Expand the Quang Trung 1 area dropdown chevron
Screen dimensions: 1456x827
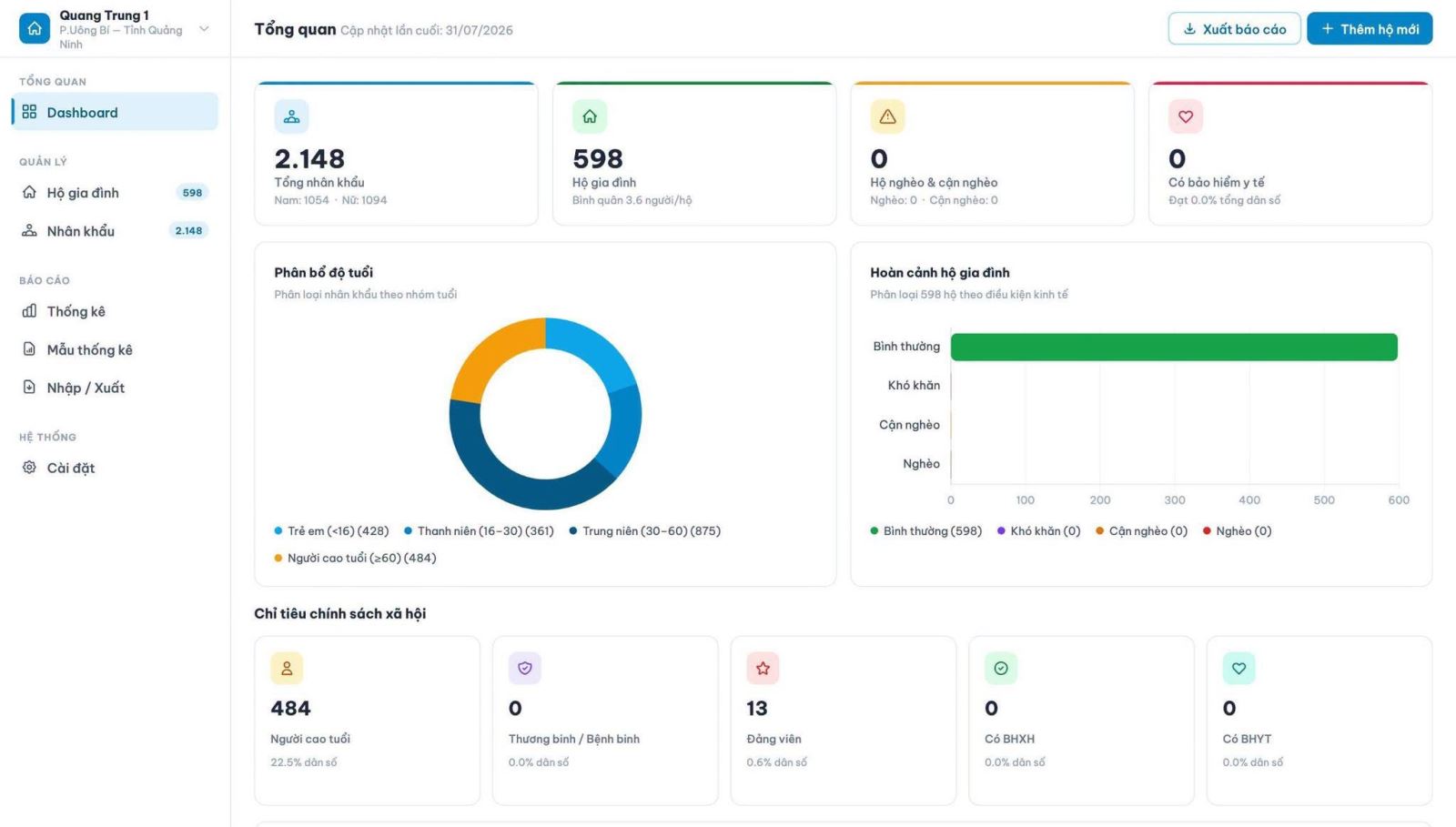(204, 29)
